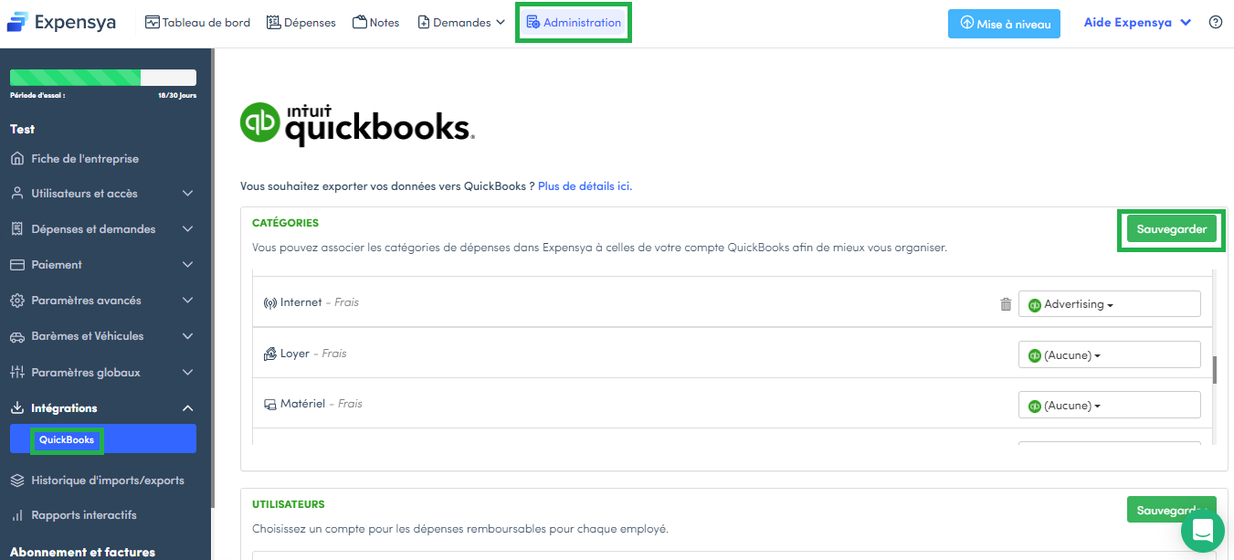Click the Administration icon in top bar
Screen dimensions: 1234x560
coord(533,22)
